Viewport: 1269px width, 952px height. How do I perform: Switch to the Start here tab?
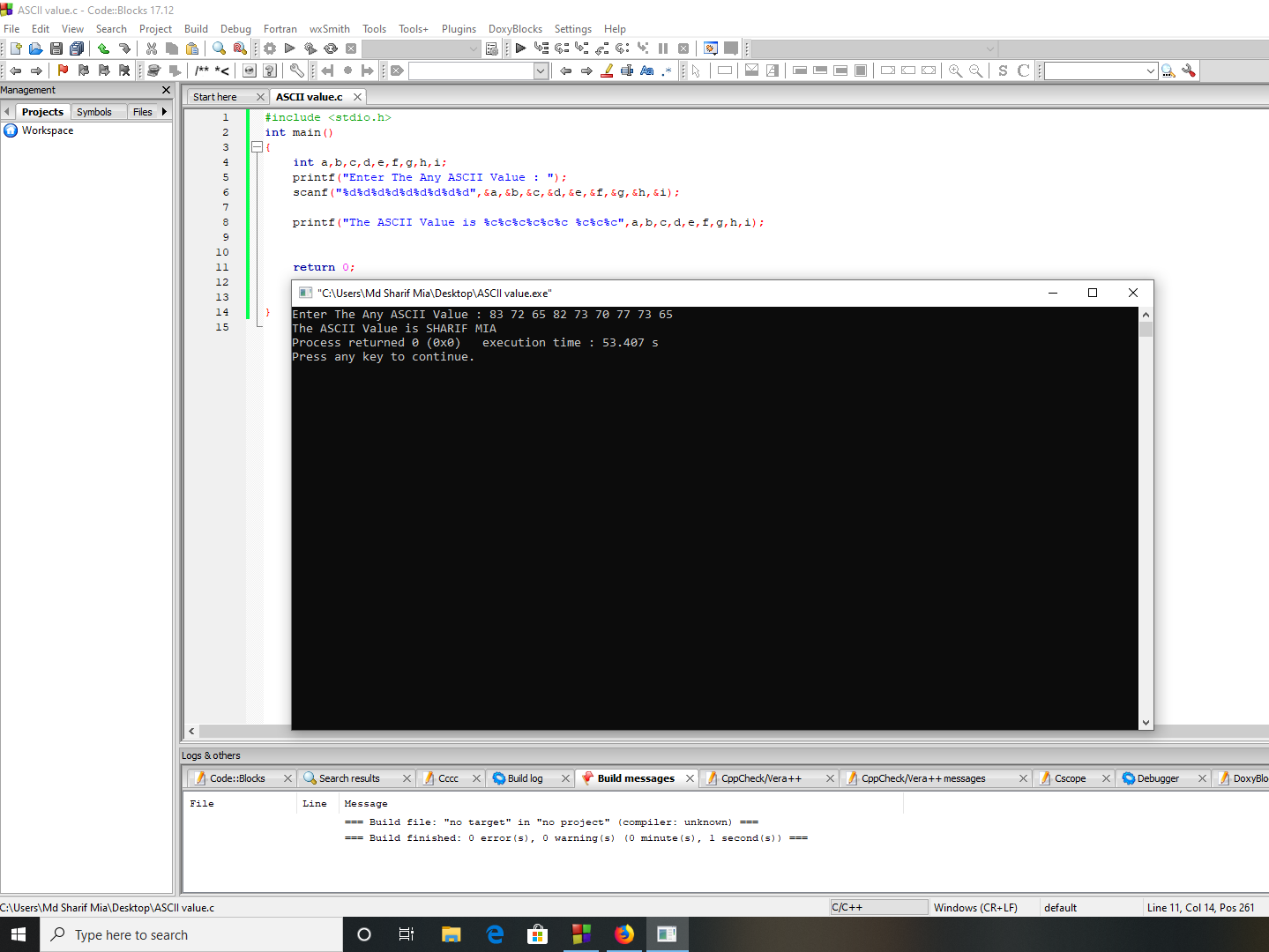click(214, 97)
